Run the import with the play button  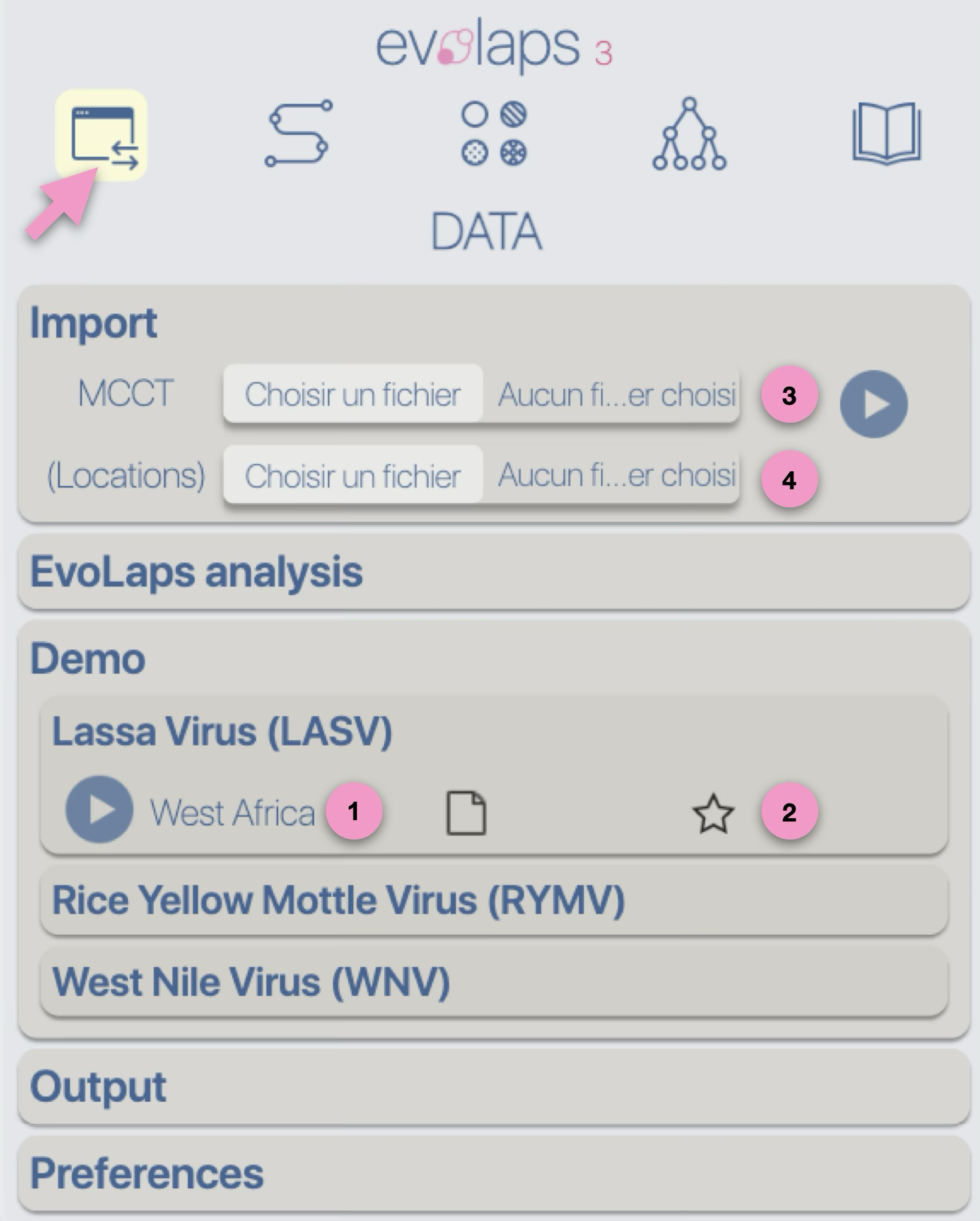tap(873, 404)
